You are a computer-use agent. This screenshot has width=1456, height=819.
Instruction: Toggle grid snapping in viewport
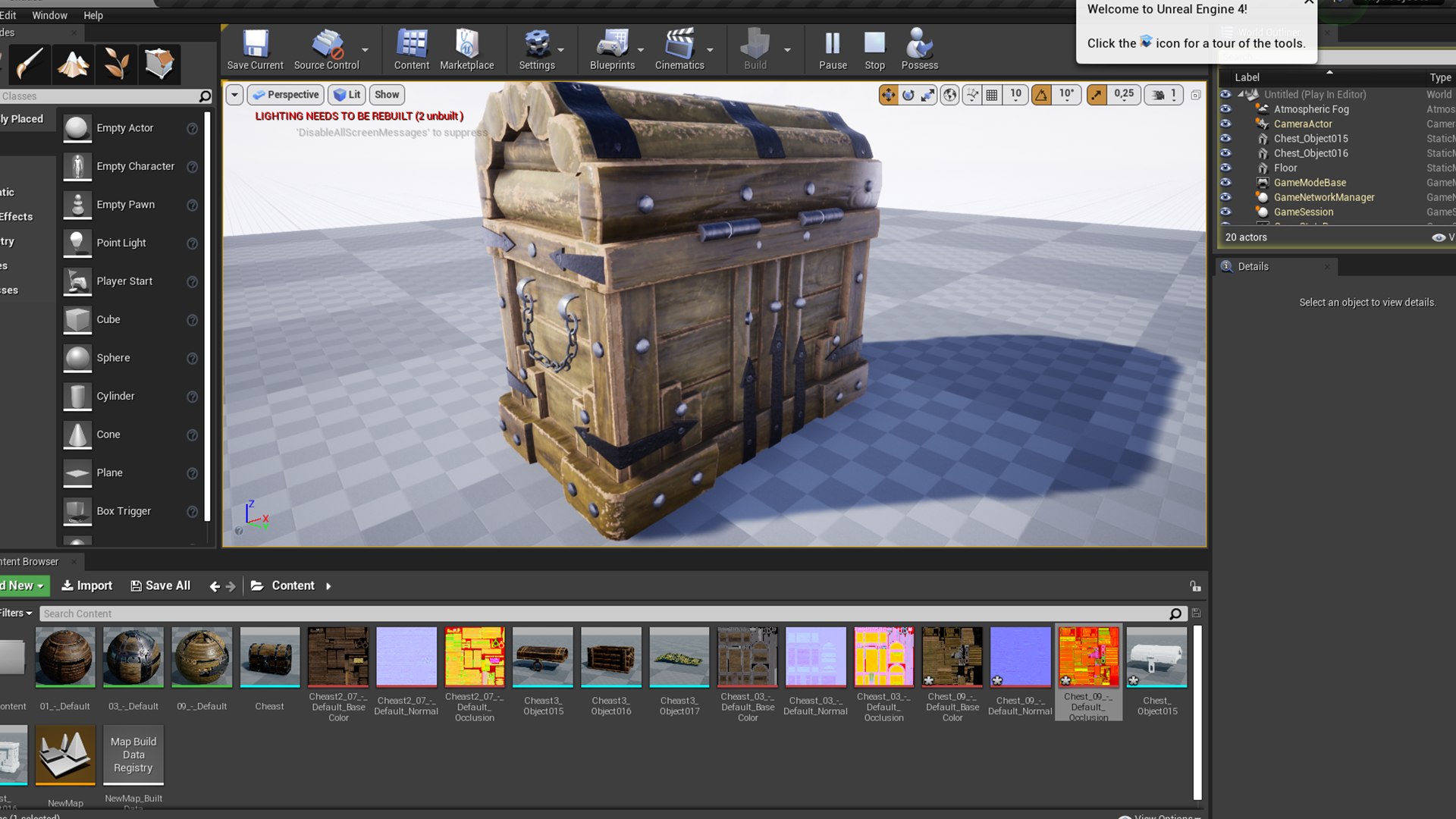click(992, 95)
